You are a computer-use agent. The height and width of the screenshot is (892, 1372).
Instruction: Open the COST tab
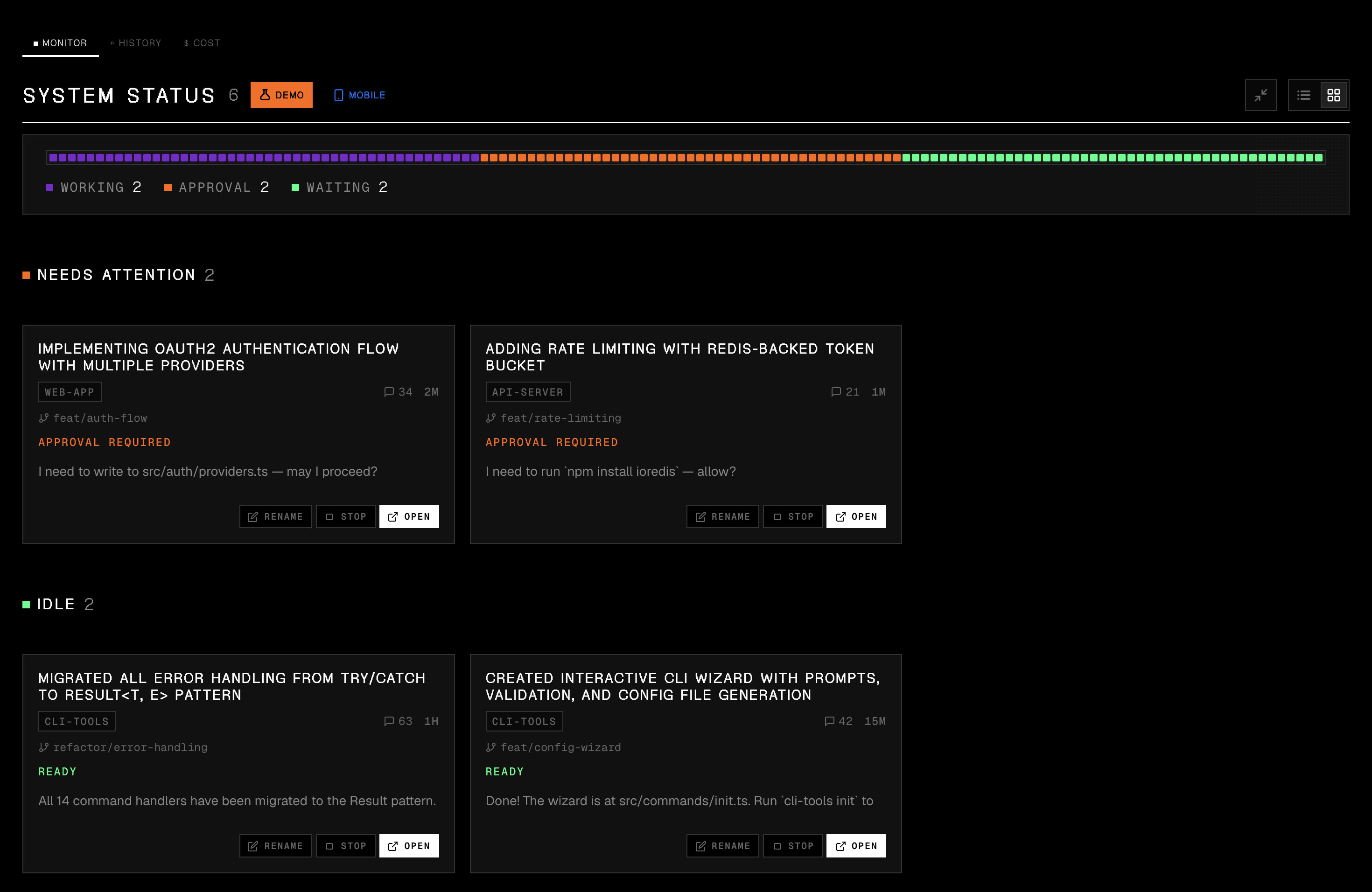(202, 43)
